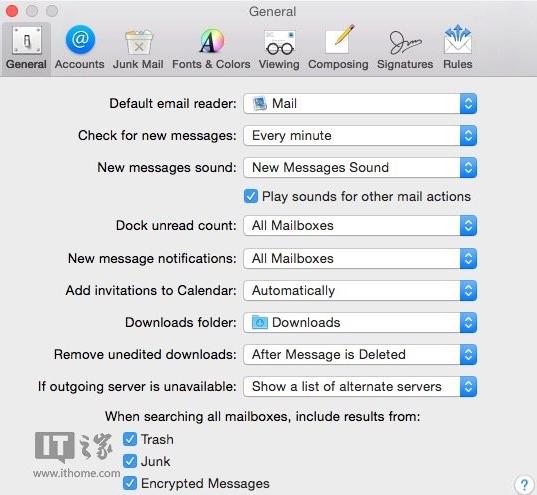Open the Check for new messages dropdown
The width and height of the screenshot is (537, 495).
(x=360, y=136)
